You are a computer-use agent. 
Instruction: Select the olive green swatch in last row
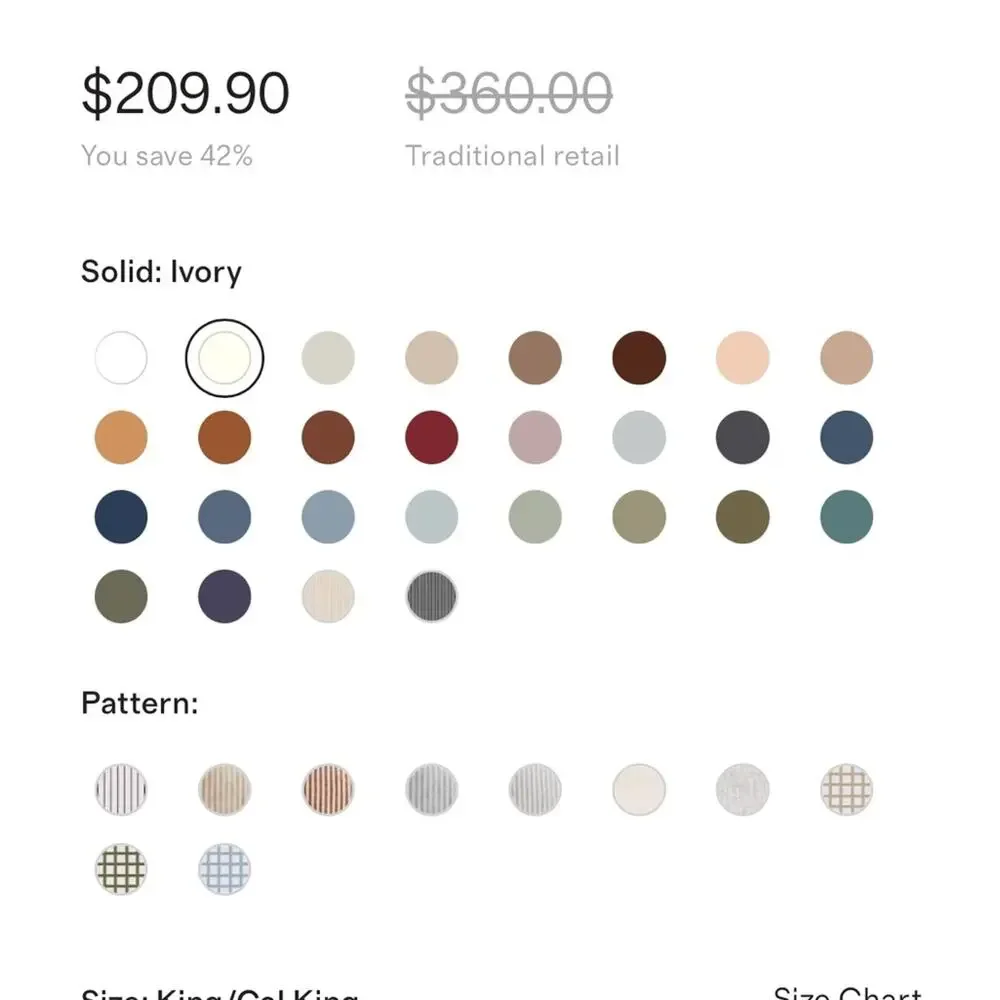click(x=121, y=596)
